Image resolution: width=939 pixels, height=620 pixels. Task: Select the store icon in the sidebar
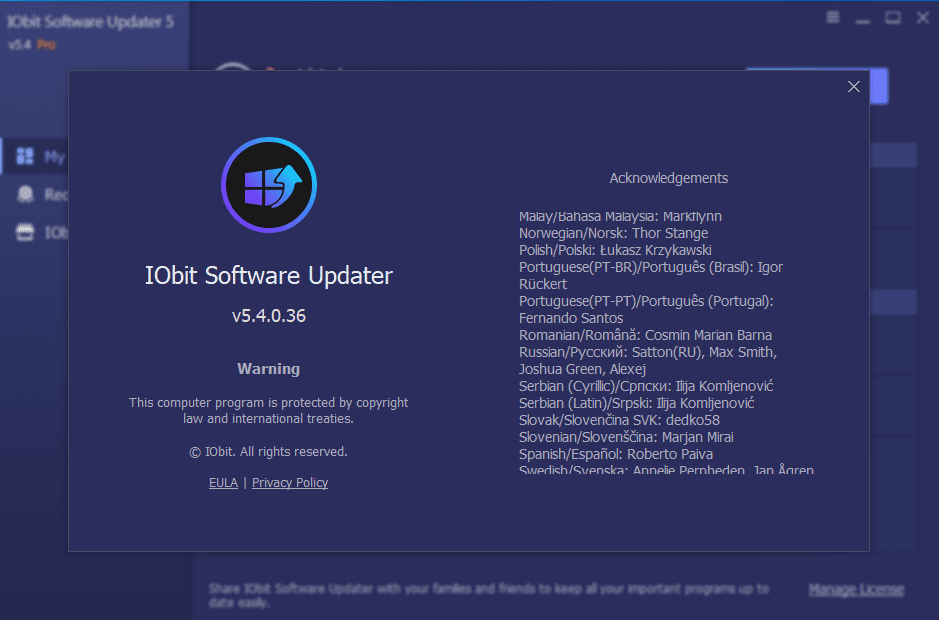click(25, 232)
